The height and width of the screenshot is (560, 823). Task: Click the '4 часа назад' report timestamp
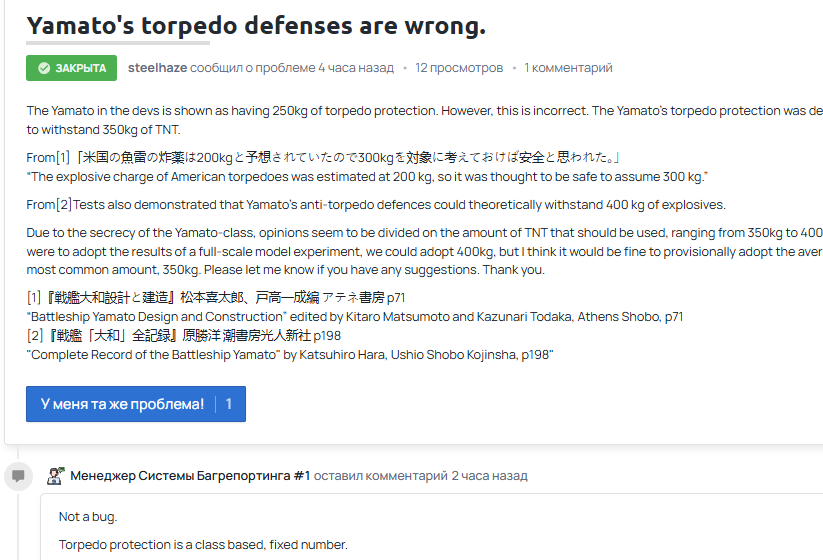click(355, 68)
